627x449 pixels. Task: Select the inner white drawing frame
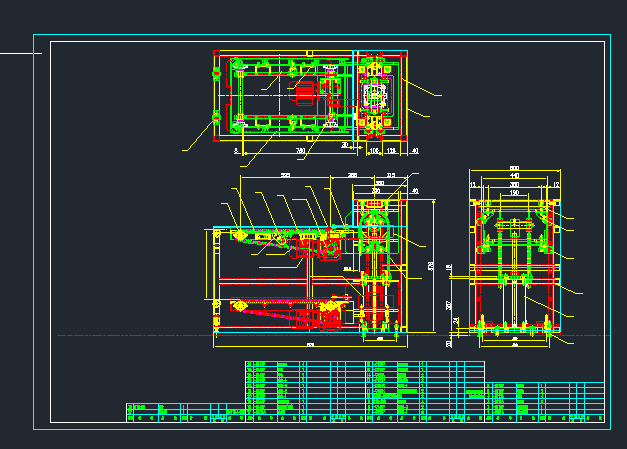(327, 232)
